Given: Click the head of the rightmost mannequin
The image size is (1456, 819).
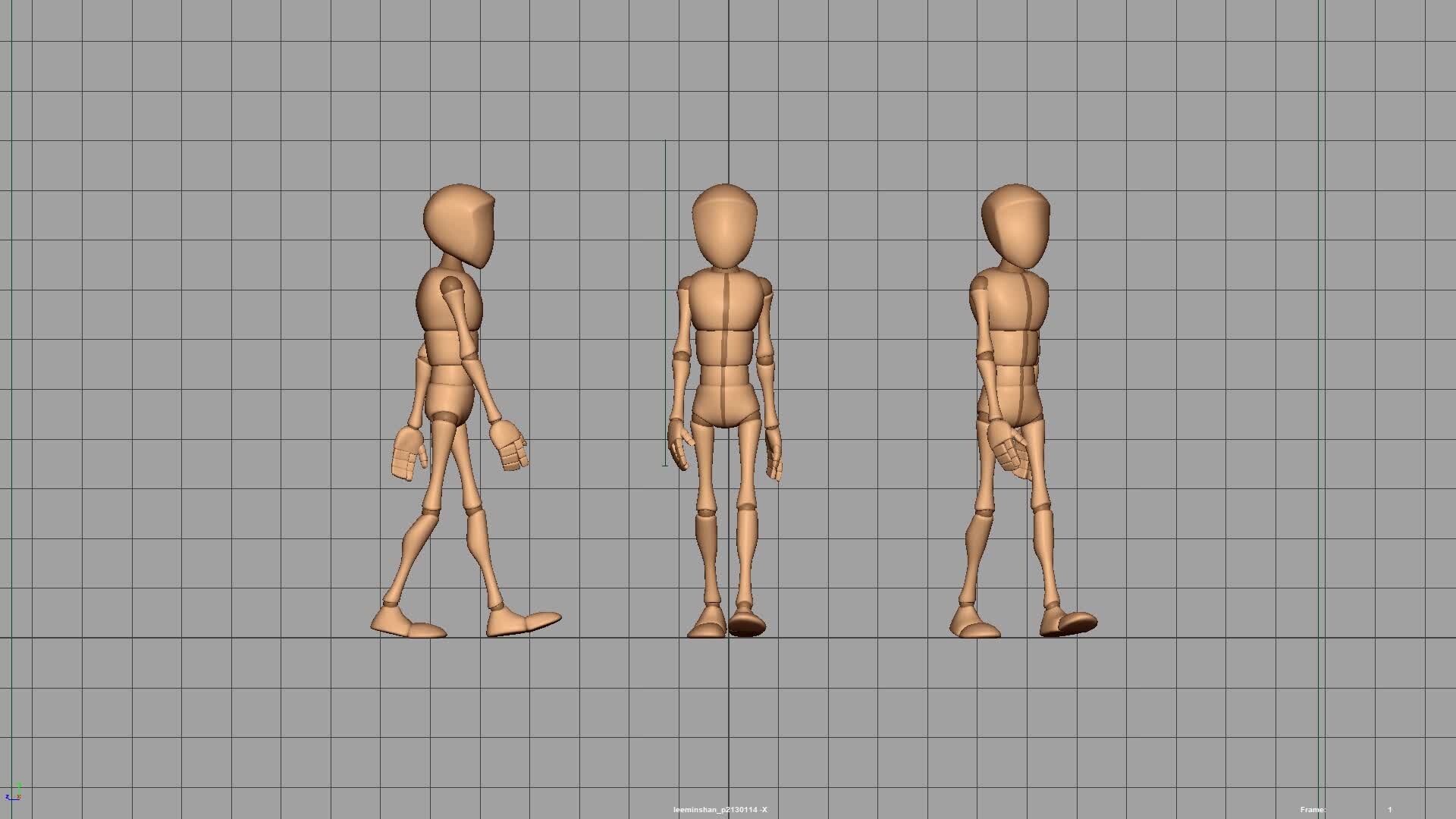Looking at the screenshot, I should 1016,224.
